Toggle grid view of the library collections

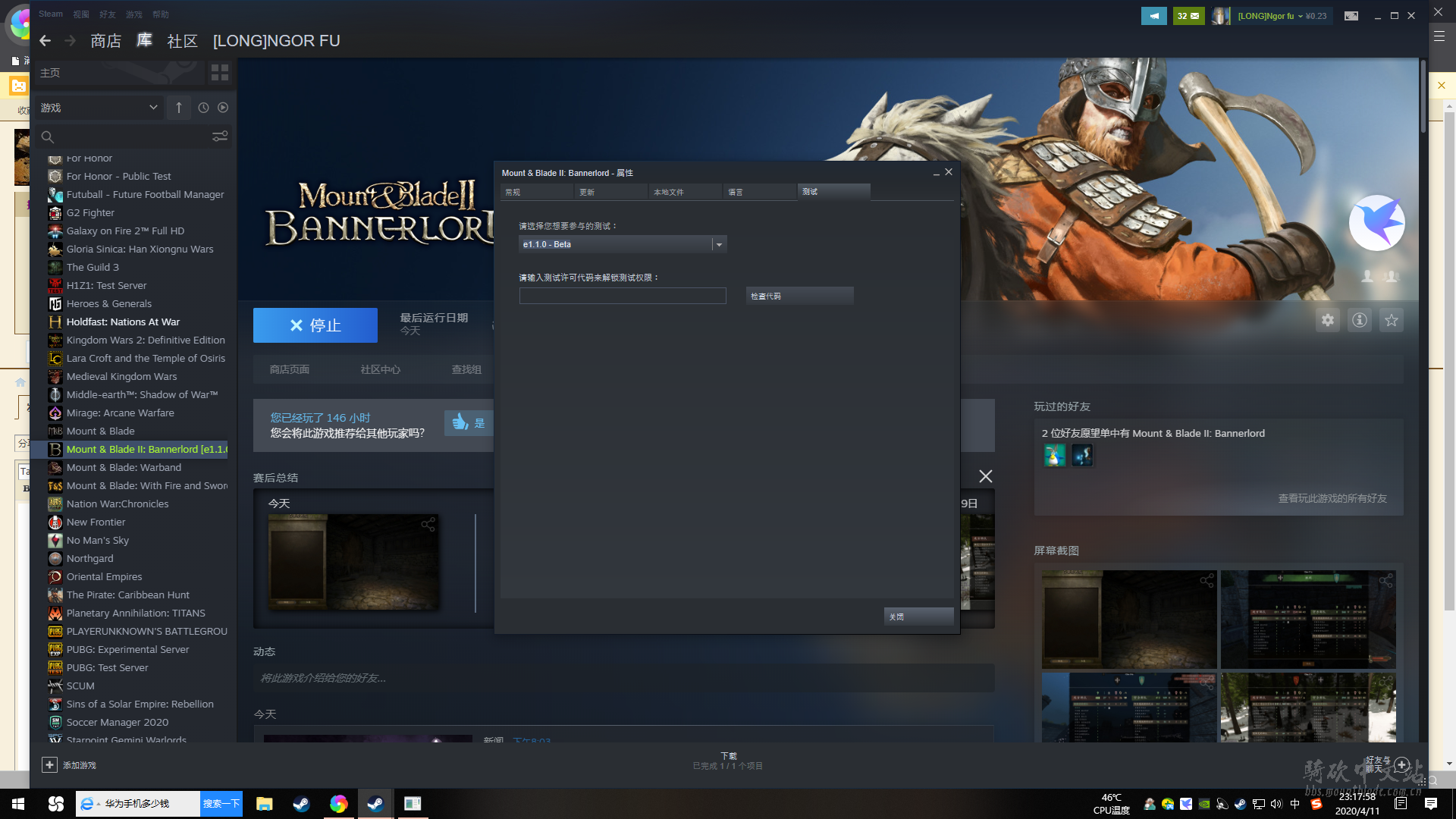click(220, 73)
